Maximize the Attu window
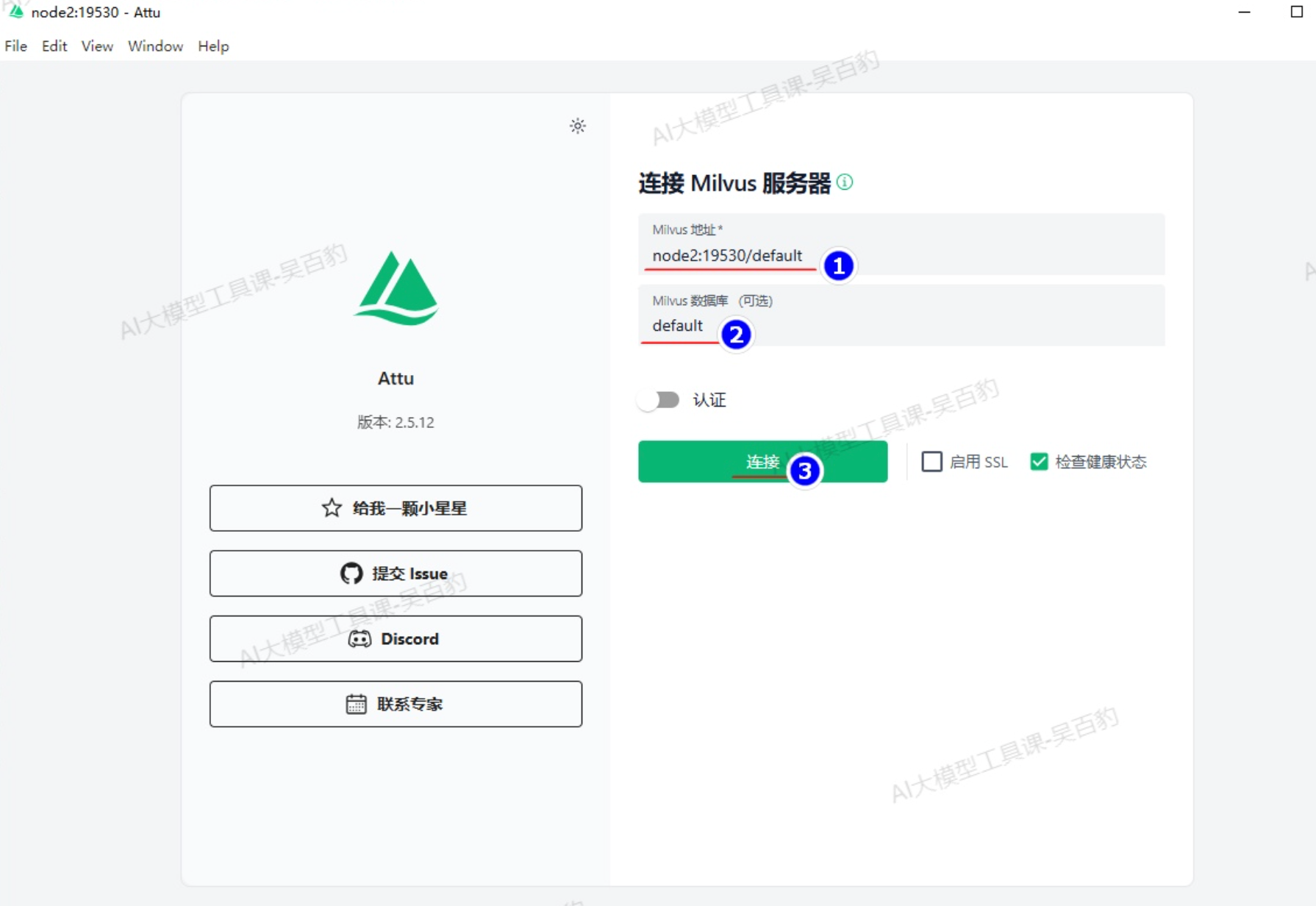The image size is (1316, 906). point(1296,12)
